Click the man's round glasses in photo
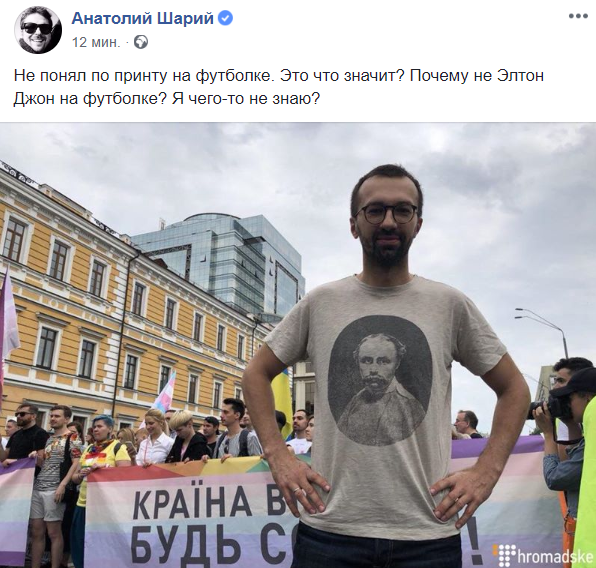 click(x=386, y=213)
